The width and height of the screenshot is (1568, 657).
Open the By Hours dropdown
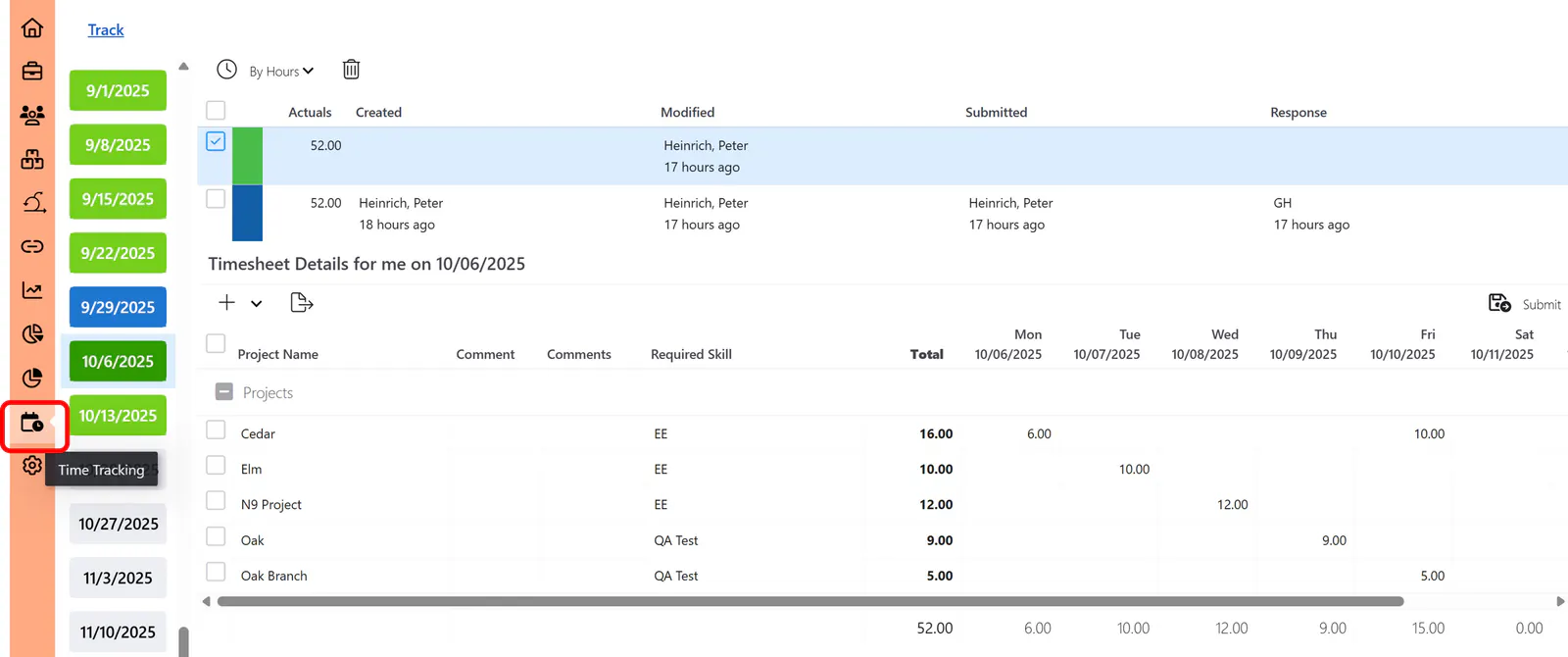point(281,71)
